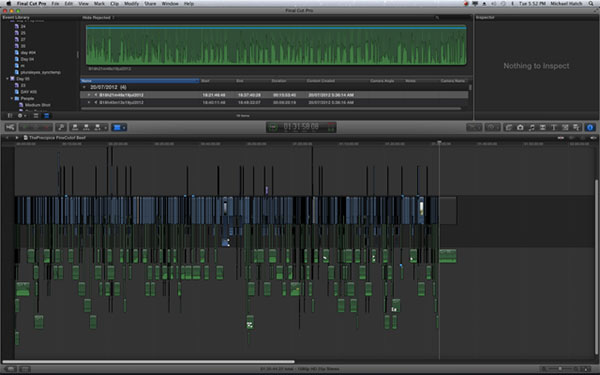Toggle the audio meters in Dashboard
This screenshot has height=375, width=600.
pyautogui.click(x=331, y=127)
